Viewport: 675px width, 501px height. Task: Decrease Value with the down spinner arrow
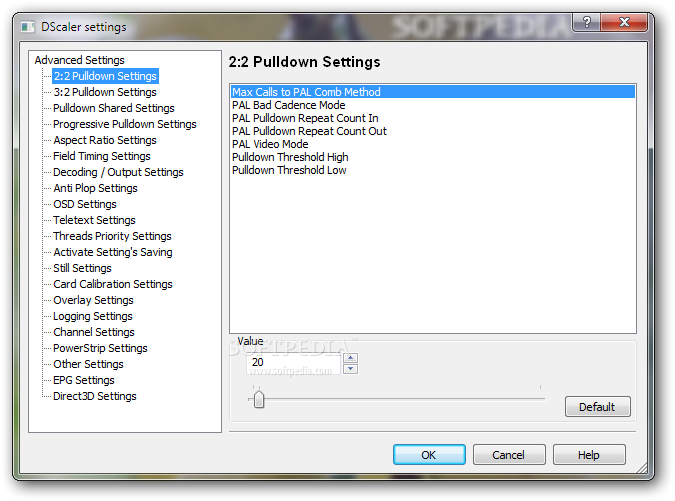(x=350, y=369)
